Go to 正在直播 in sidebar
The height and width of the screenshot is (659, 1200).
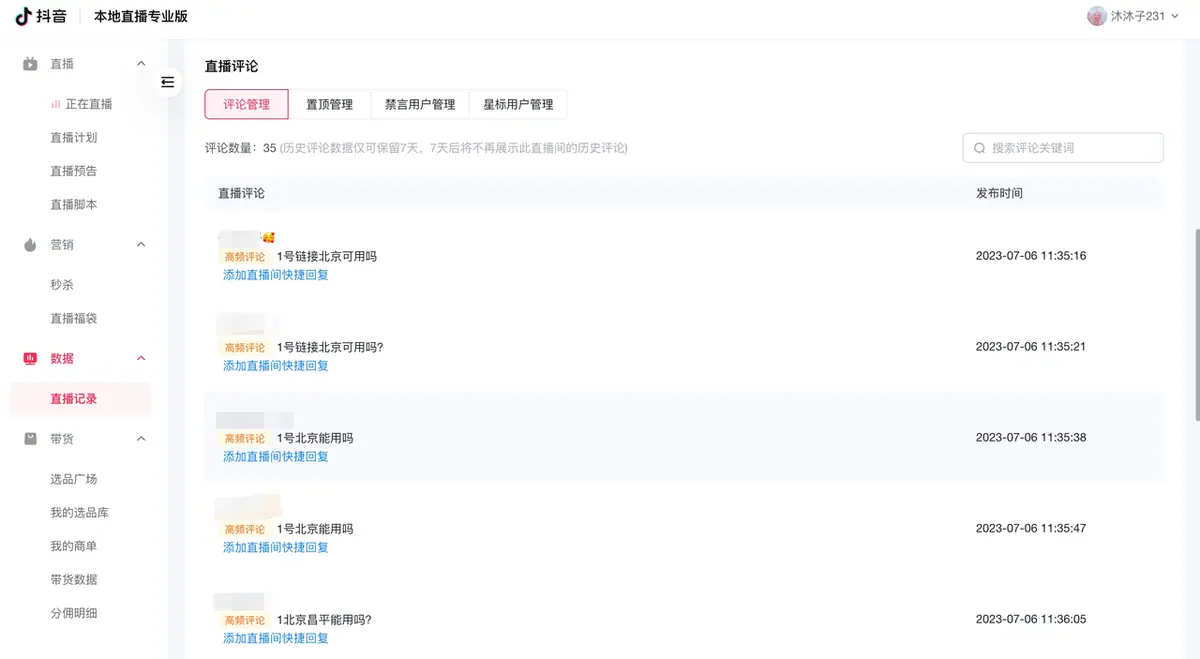tap(81, 104)
